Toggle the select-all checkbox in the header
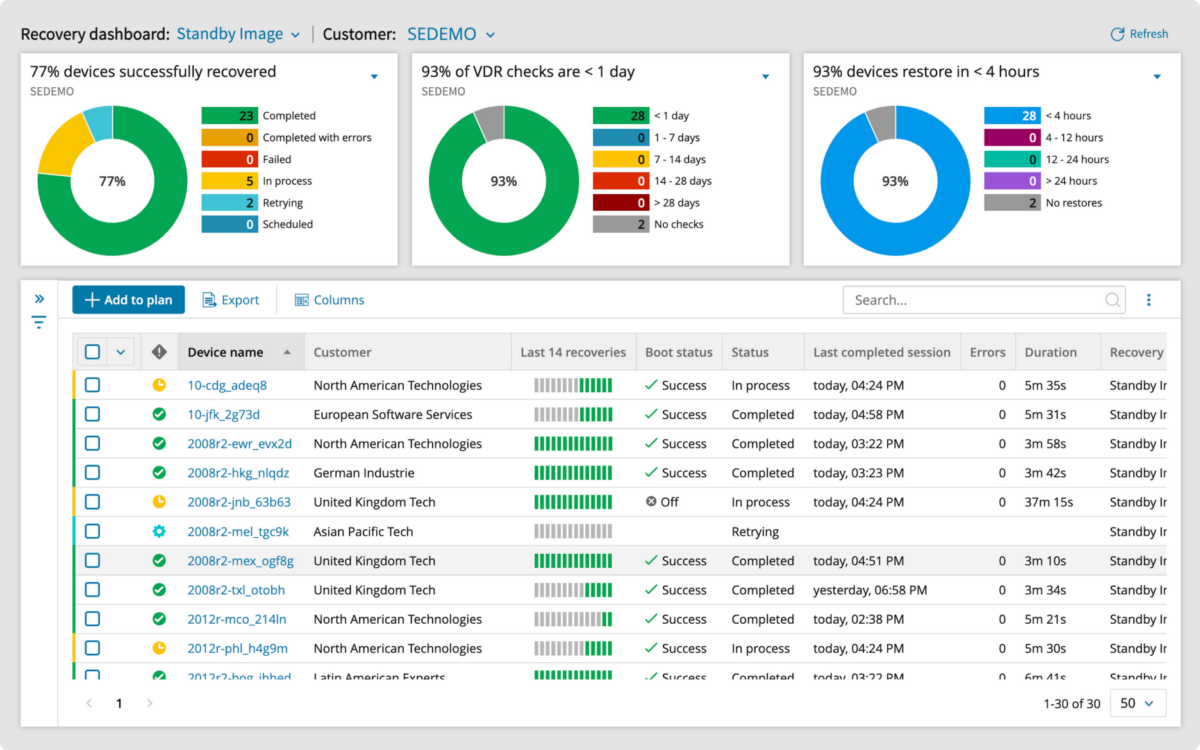Image resolution: width=1200 pixels, height=750 pixels. tap(93, 351)
